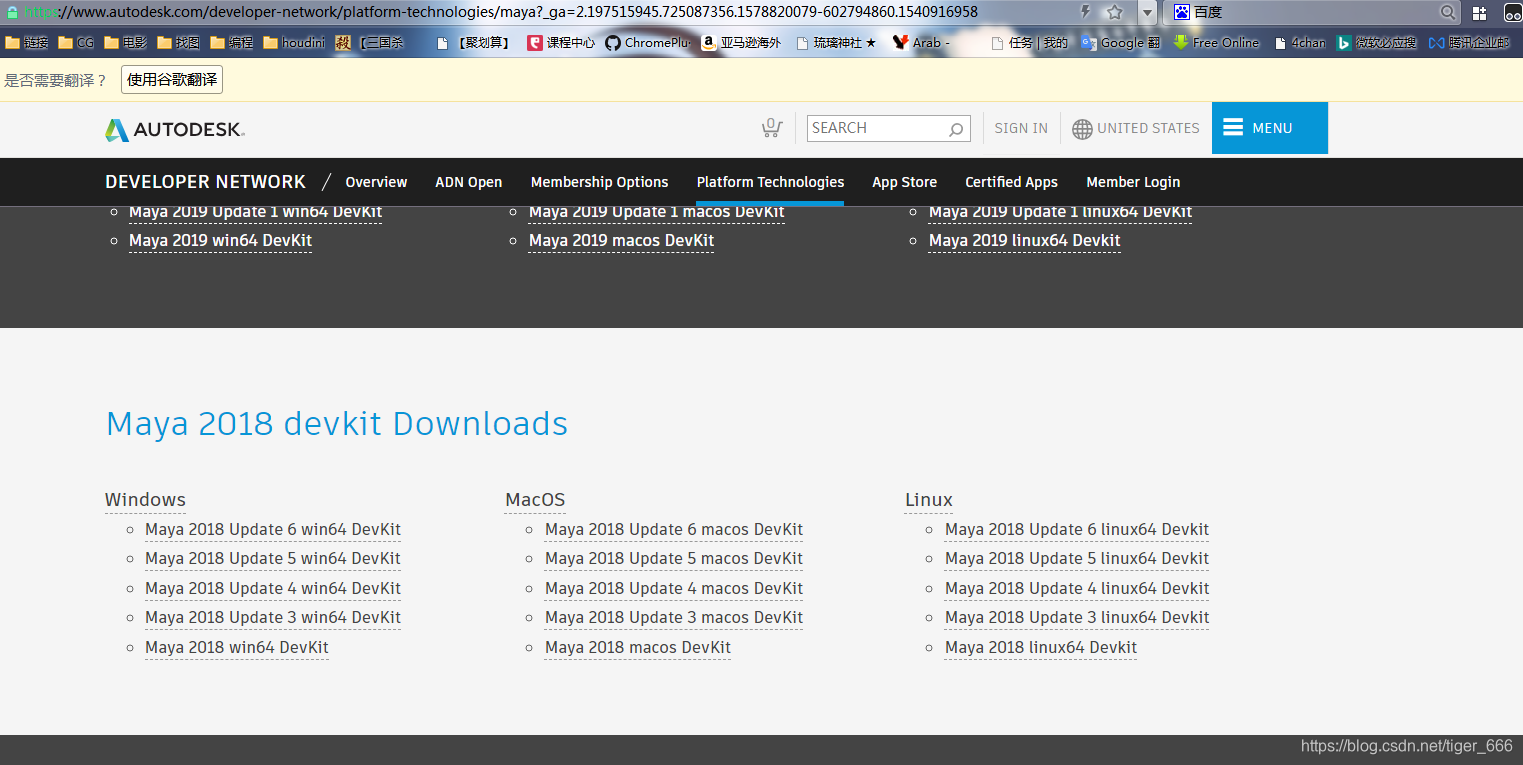The height and width of the screenshot is (765, 1523).
Task: Click the search magnifier icon in the Autodesk header
Action: point(956,129)
